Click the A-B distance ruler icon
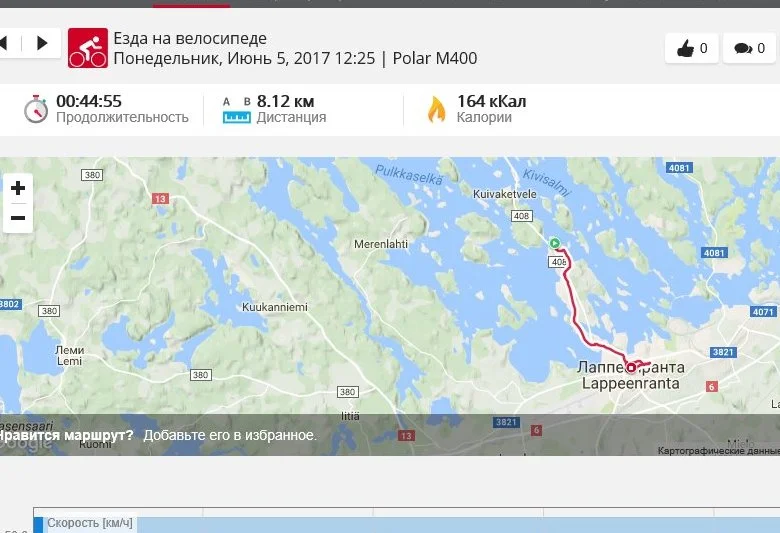Screen dimensions: 780x533 point(236,110)
